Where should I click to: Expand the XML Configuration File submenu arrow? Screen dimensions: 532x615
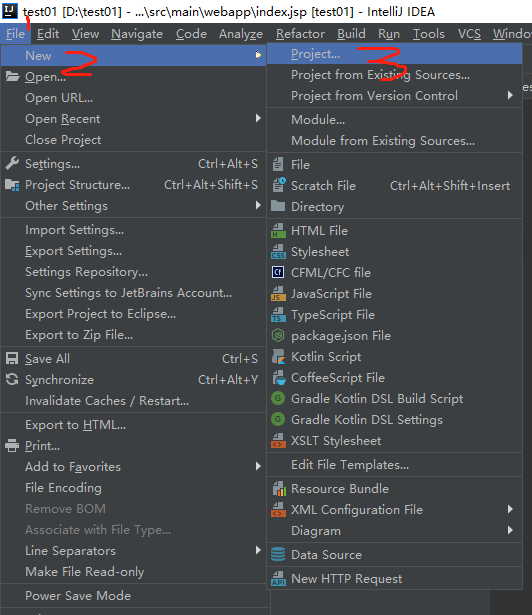pos(510,509)
